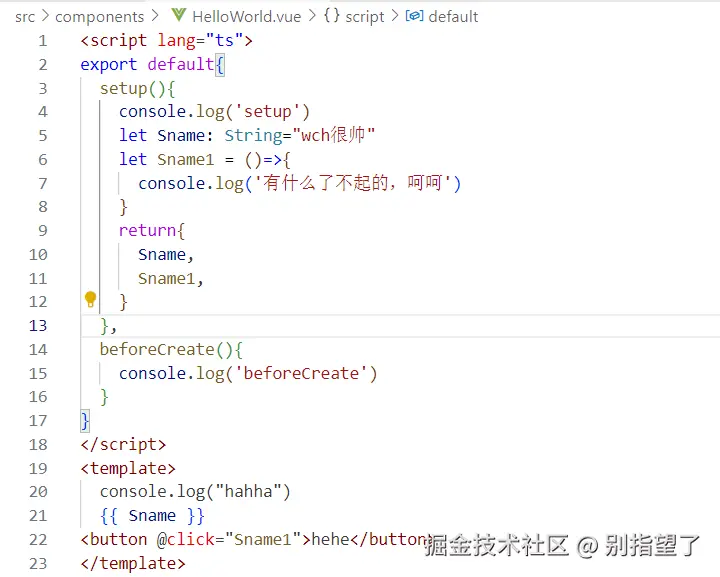
Task: Click the "hahha" string on line 20
Action: (x=248, y=492)
